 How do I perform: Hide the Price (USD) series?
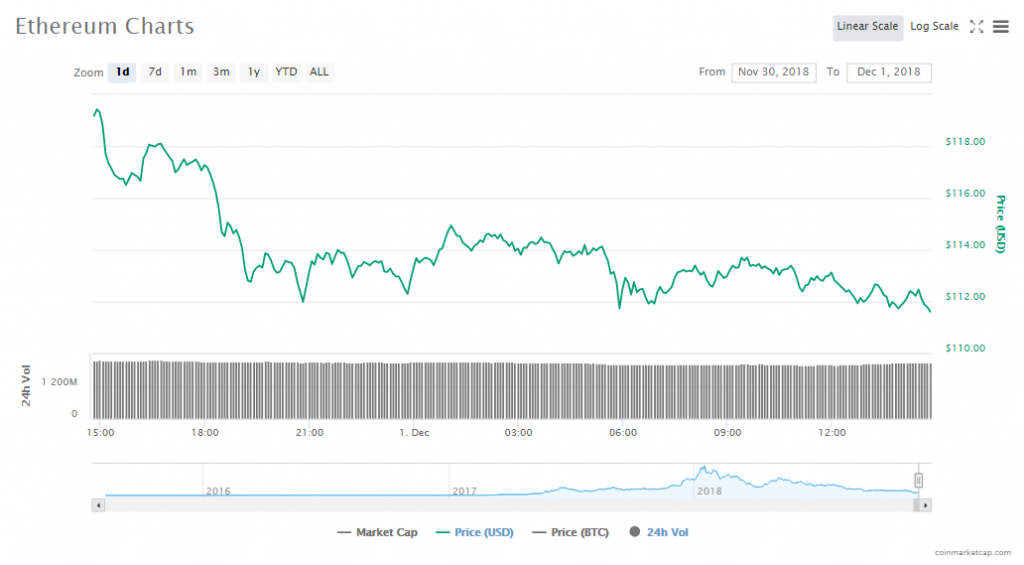[x=475, y=533]
